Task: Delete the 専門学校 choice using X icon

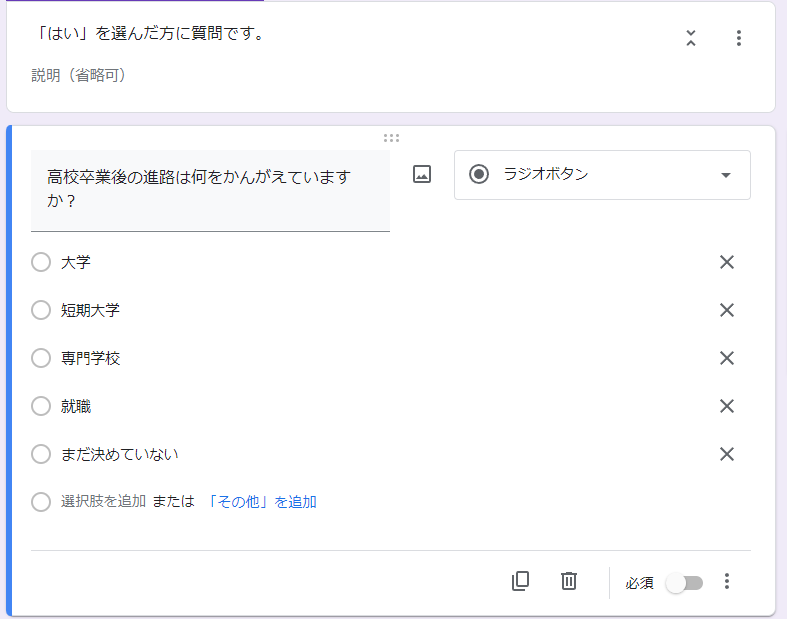Action: tap(726, 358)
